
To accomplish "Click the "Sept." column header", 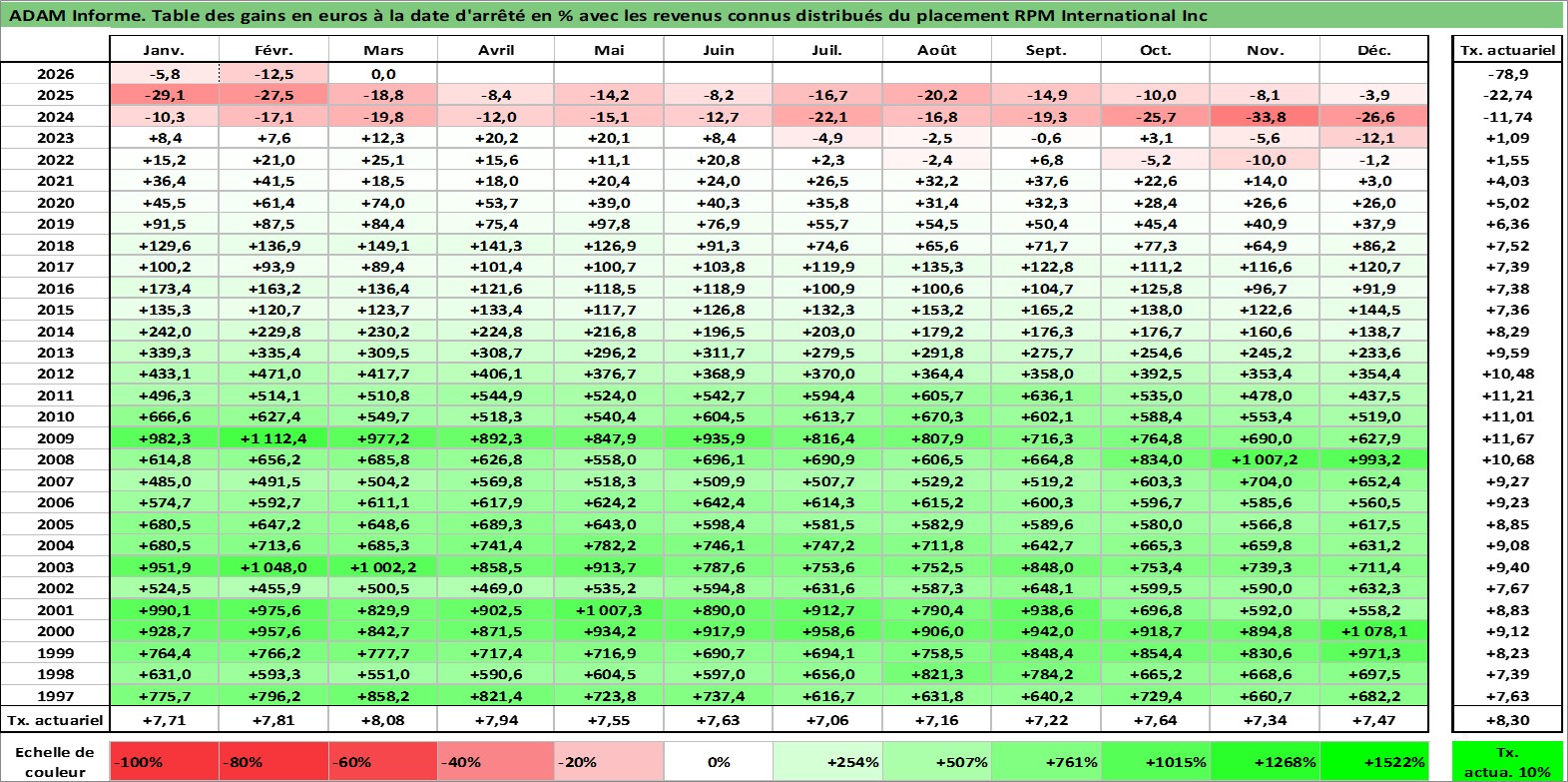I will coord(1046,50).
